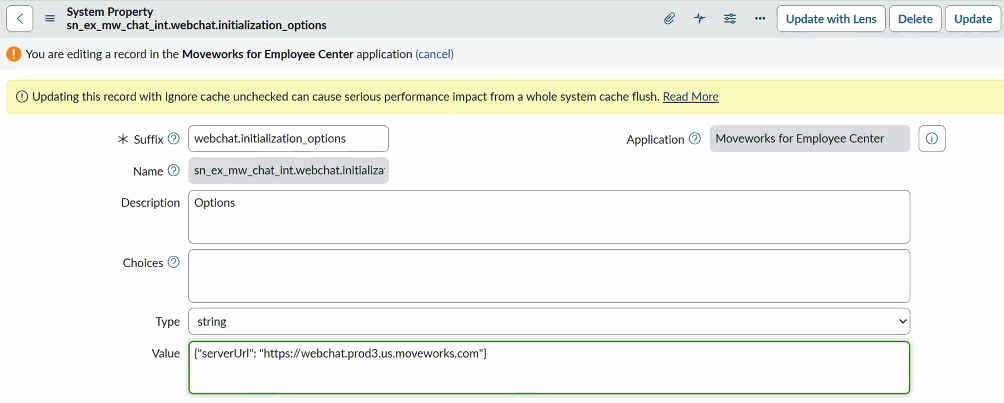Click the Value field label
Image resolution: width=1004 pixels, height=403 pixels.
pyautogui.click(x=166, y=354)
